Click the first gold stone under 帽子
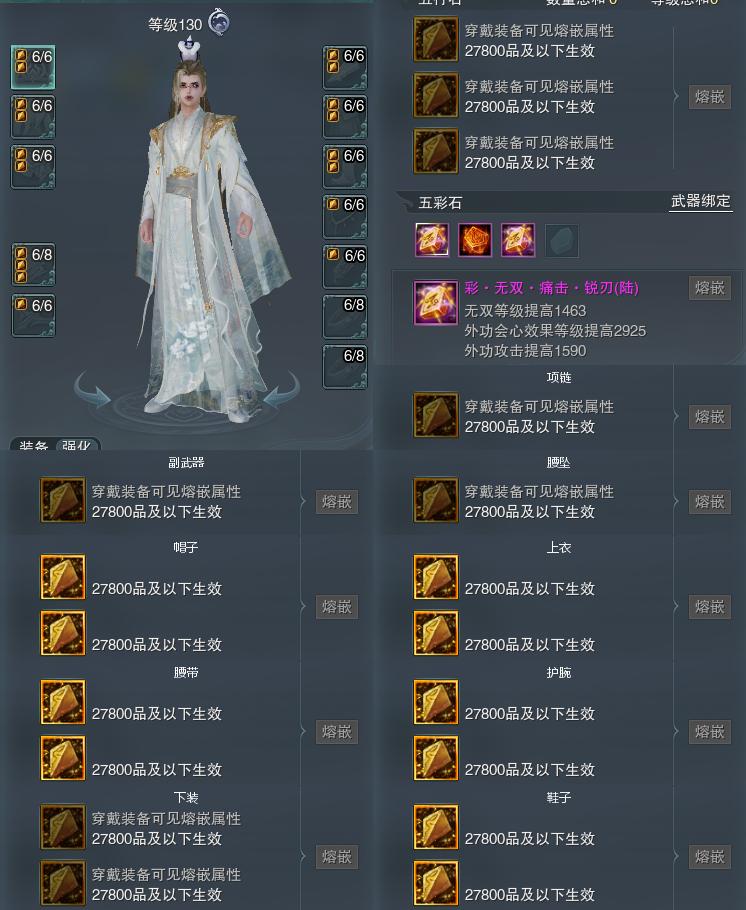 point(63,577)
